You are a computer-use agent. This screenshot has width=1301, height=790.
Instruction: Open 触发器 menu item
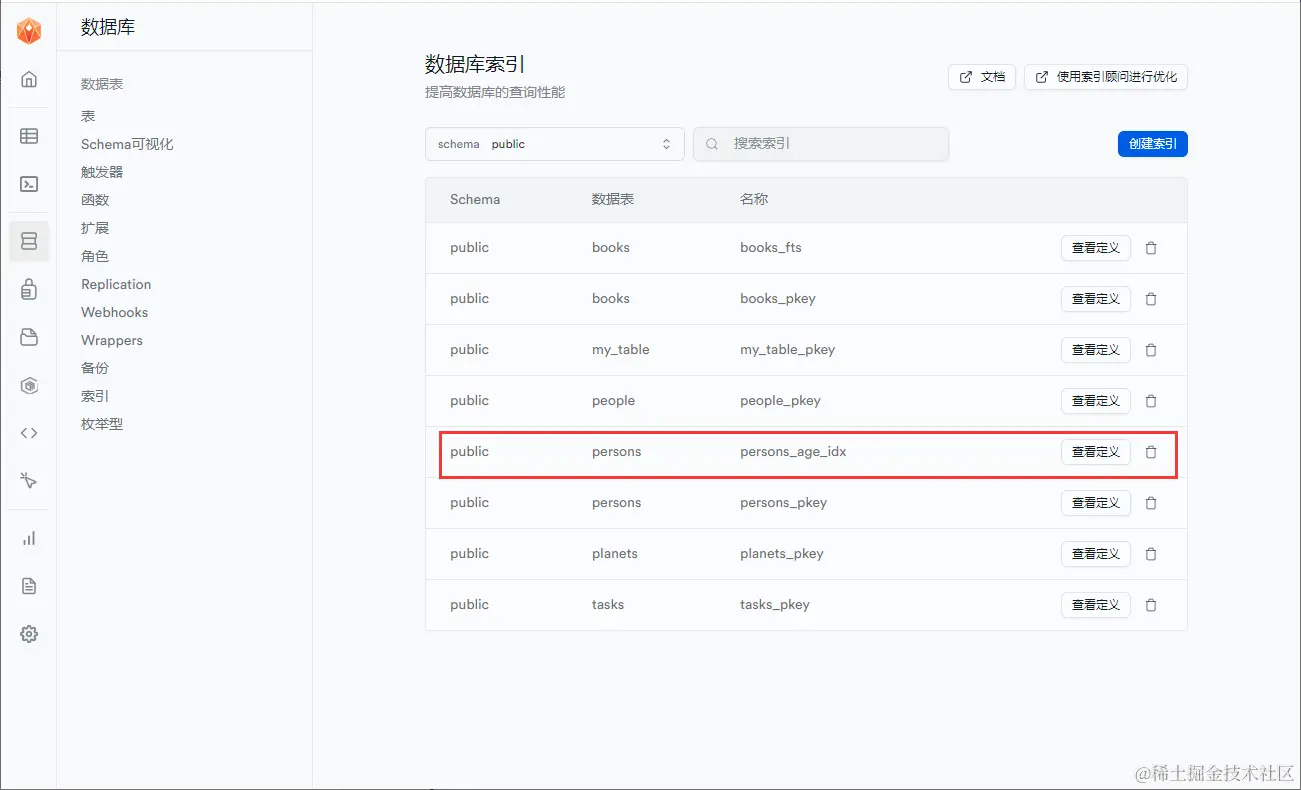coord(102,172)
